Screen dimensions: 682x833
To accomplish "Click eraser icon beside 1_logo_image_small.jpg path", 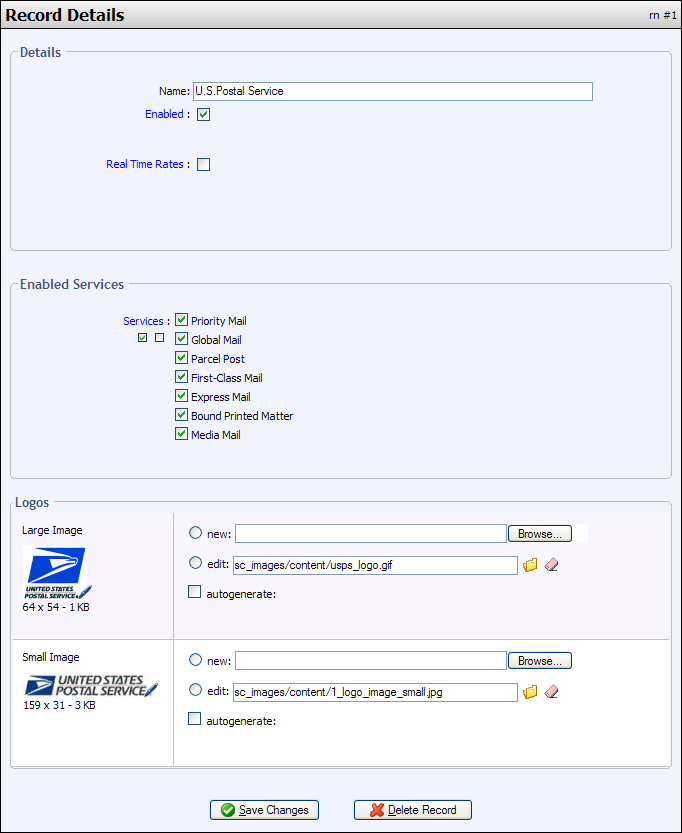I will click(551, 691).
